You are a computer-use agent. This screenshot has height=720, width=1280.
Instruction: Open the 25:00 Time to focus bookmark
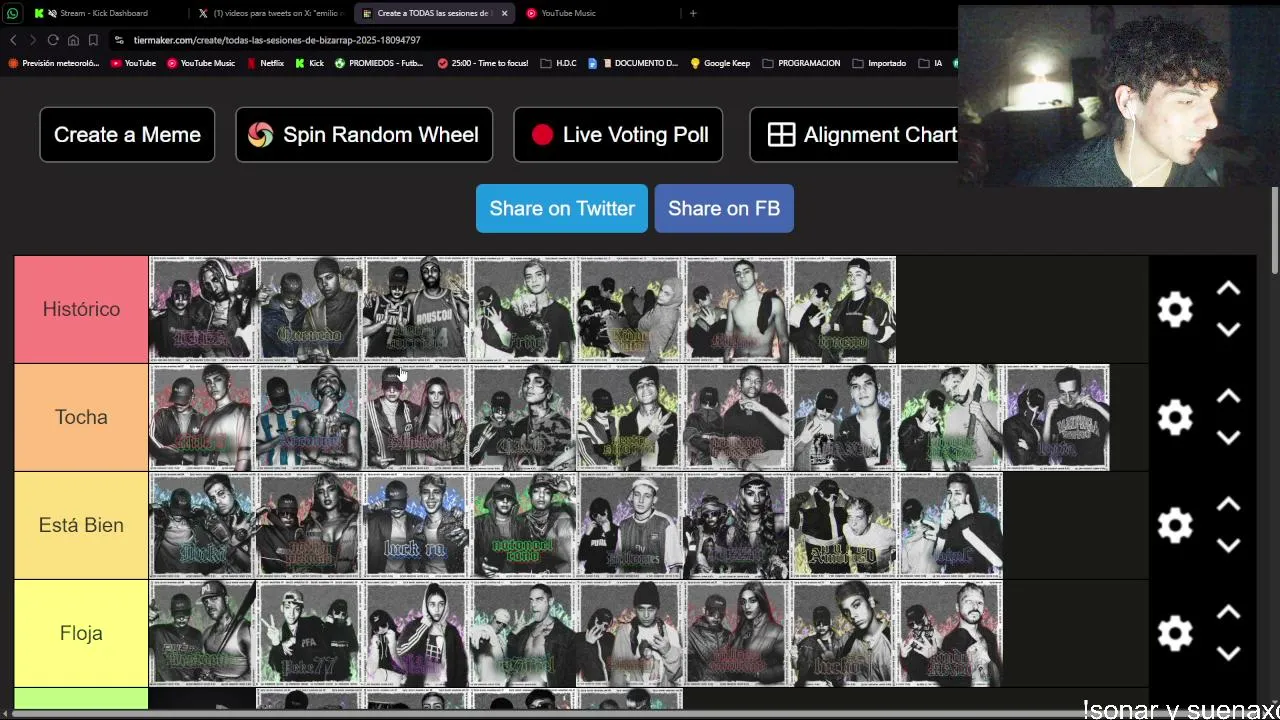click(x=483, y=63)
